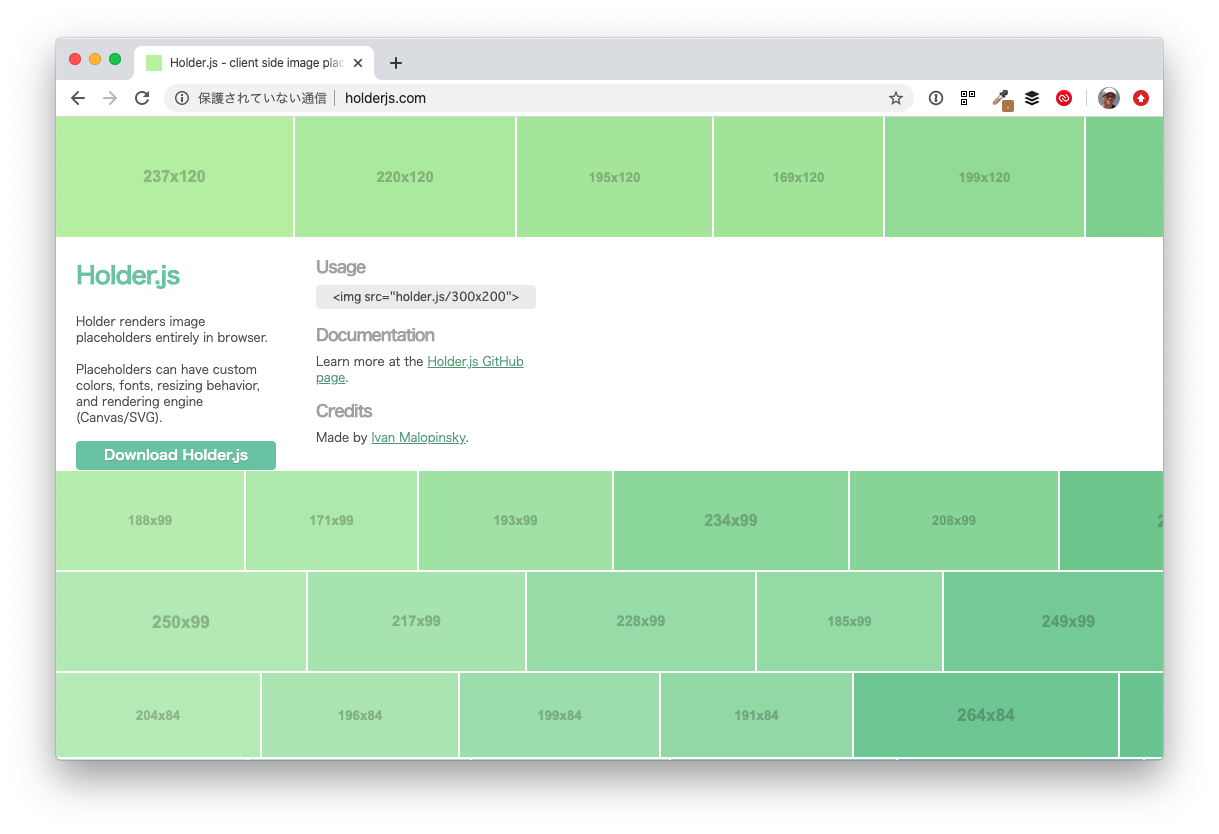Click the 196x84 placeholder image
Viewport: 1219px width, 834px height.
tap(360, 715)
